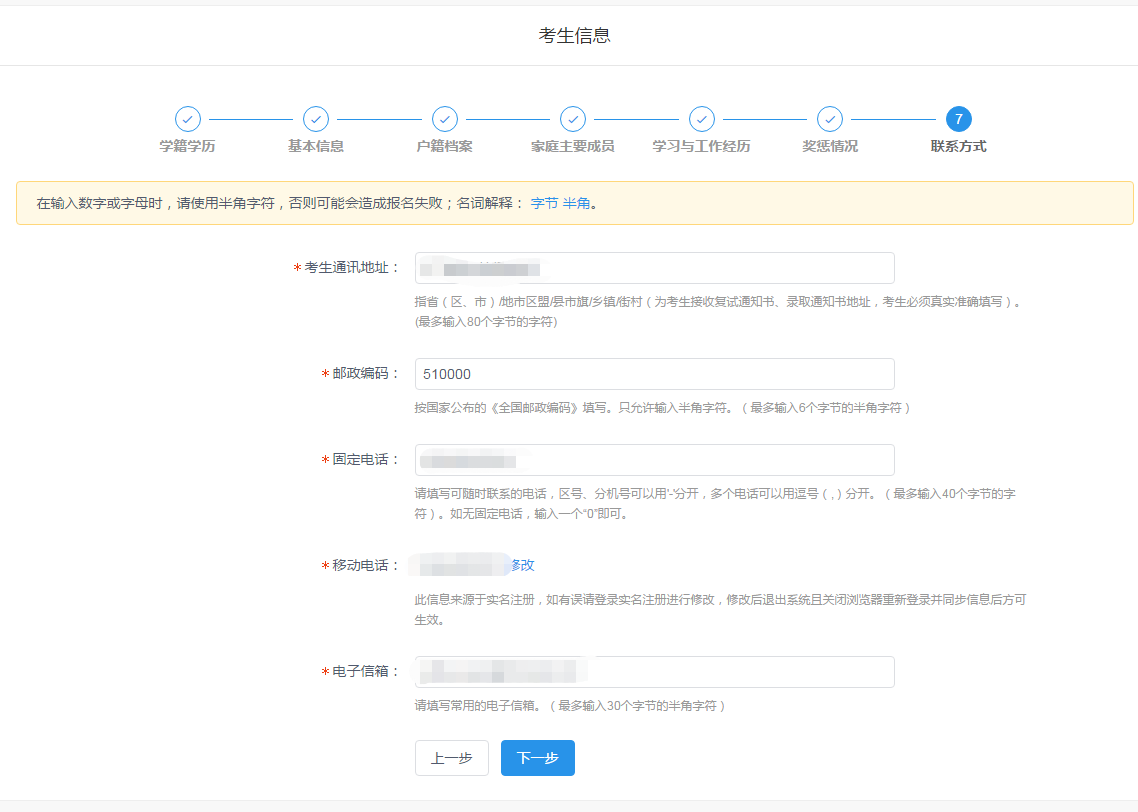Viewport: 1138px width, 812px height.
Task: Open the 字节 explanation link
Action: [x=544, y=203]
